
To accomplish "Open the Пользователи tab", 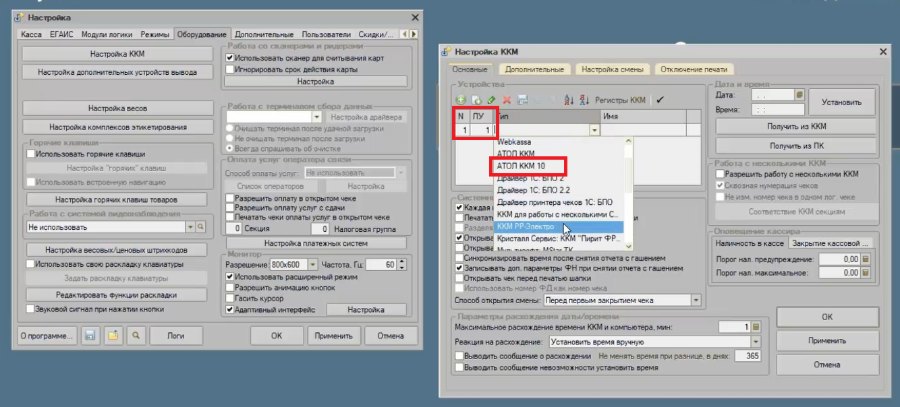I will pos(326,34).
